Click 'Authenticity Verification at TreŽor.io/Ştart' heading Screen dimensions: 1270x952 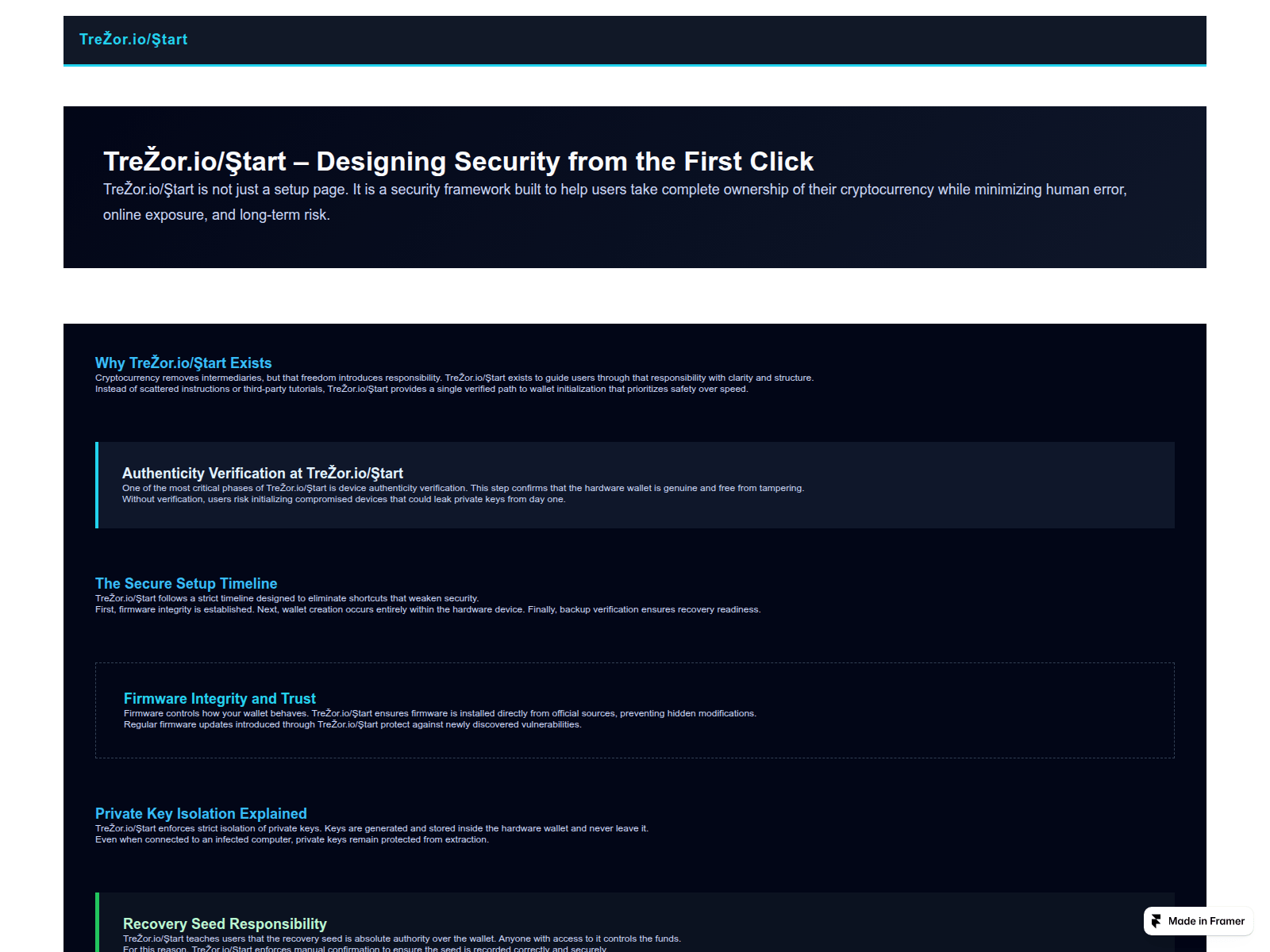coord(263,473)
